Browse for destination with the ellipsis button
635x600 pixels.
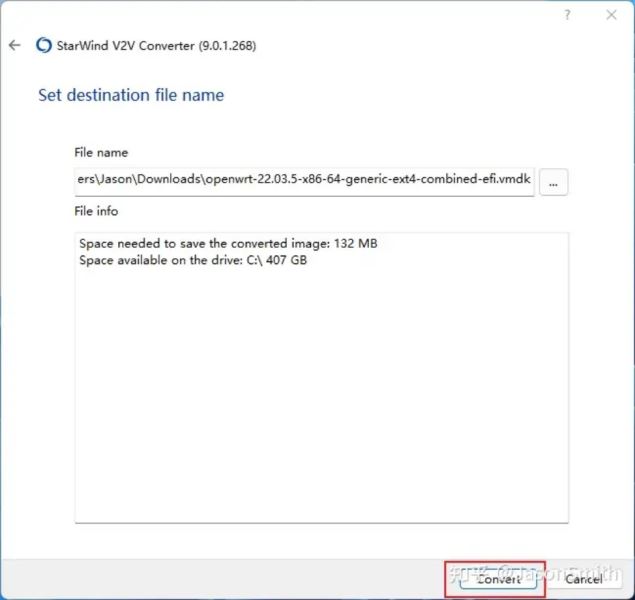tap(553, 183)
